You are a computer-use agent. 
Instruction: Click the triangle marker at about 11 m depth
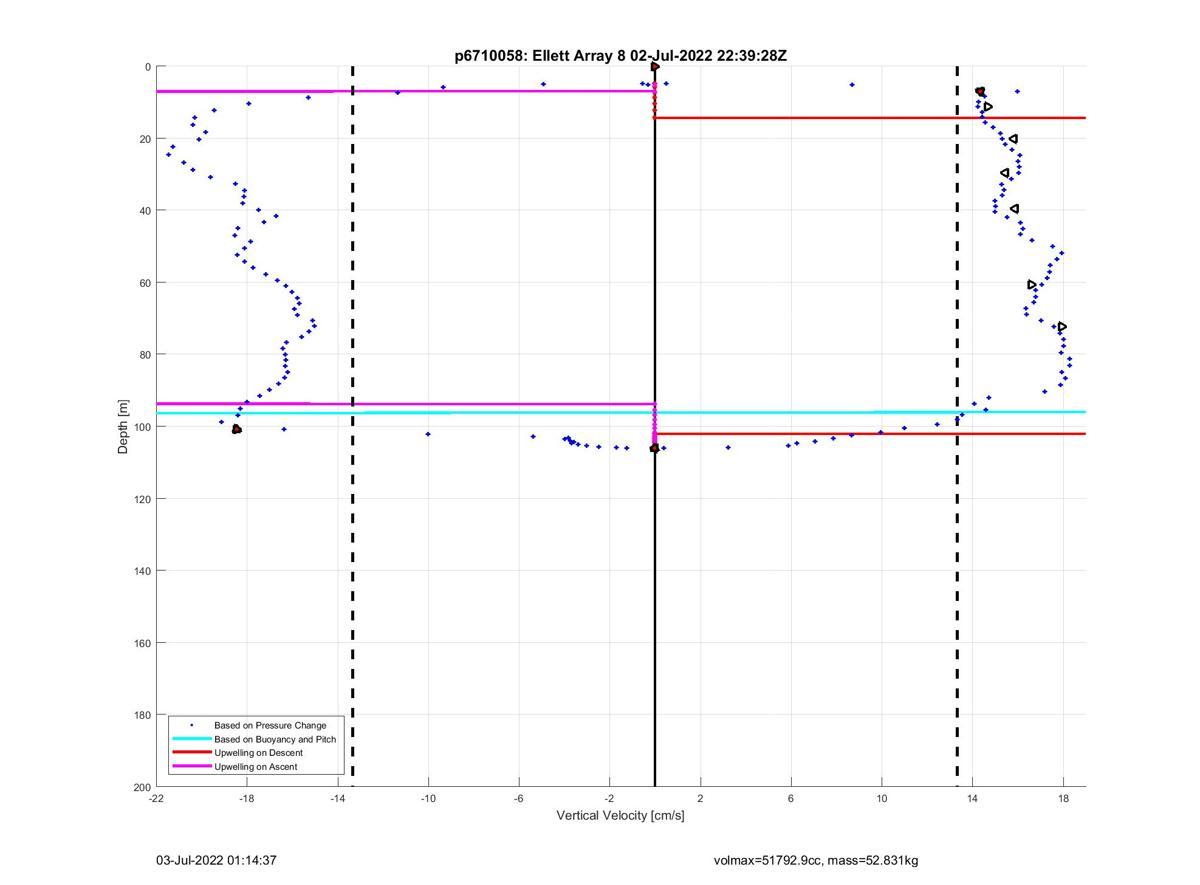pos(988,107)
